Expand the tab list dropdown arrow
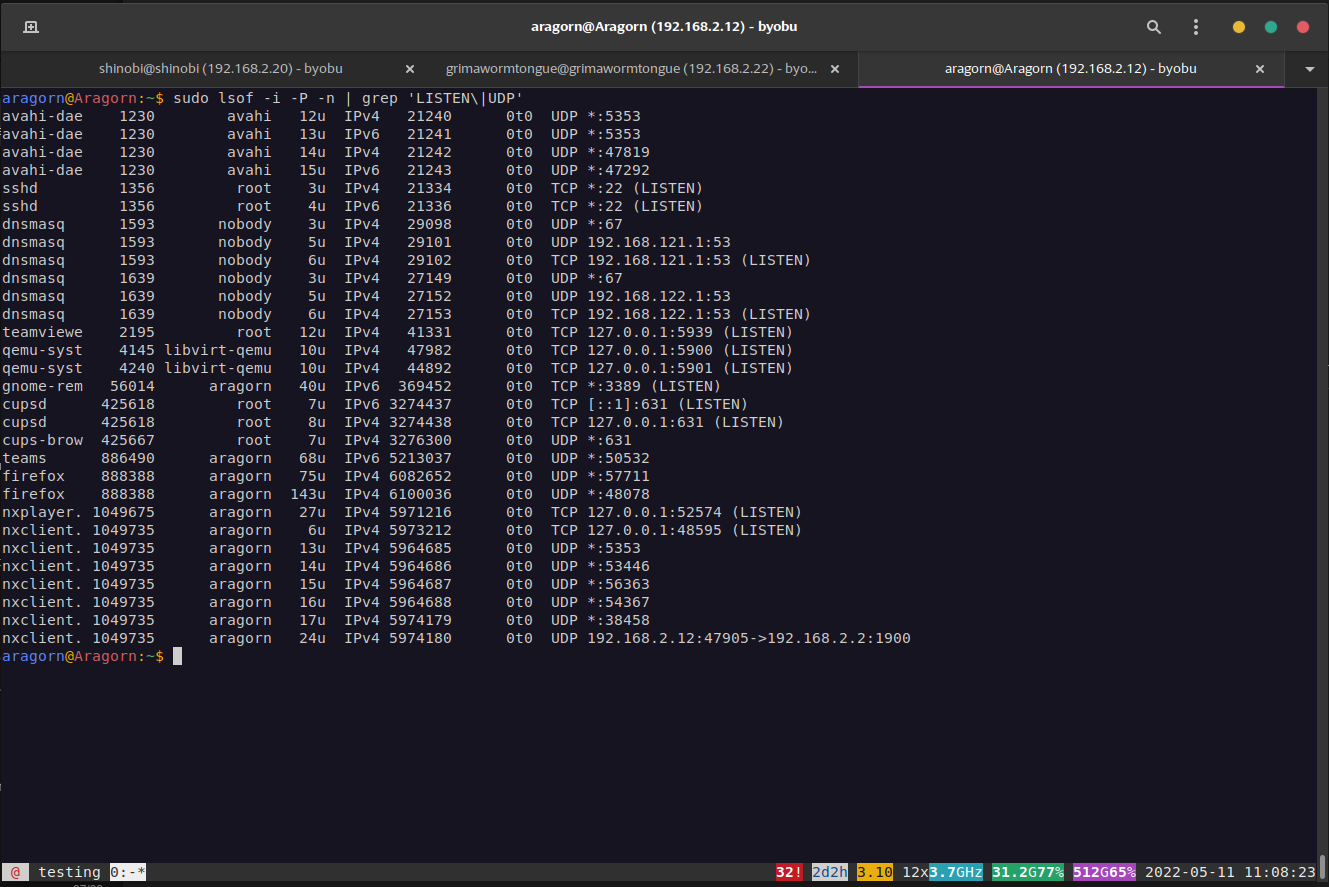 coord(1310,69)
